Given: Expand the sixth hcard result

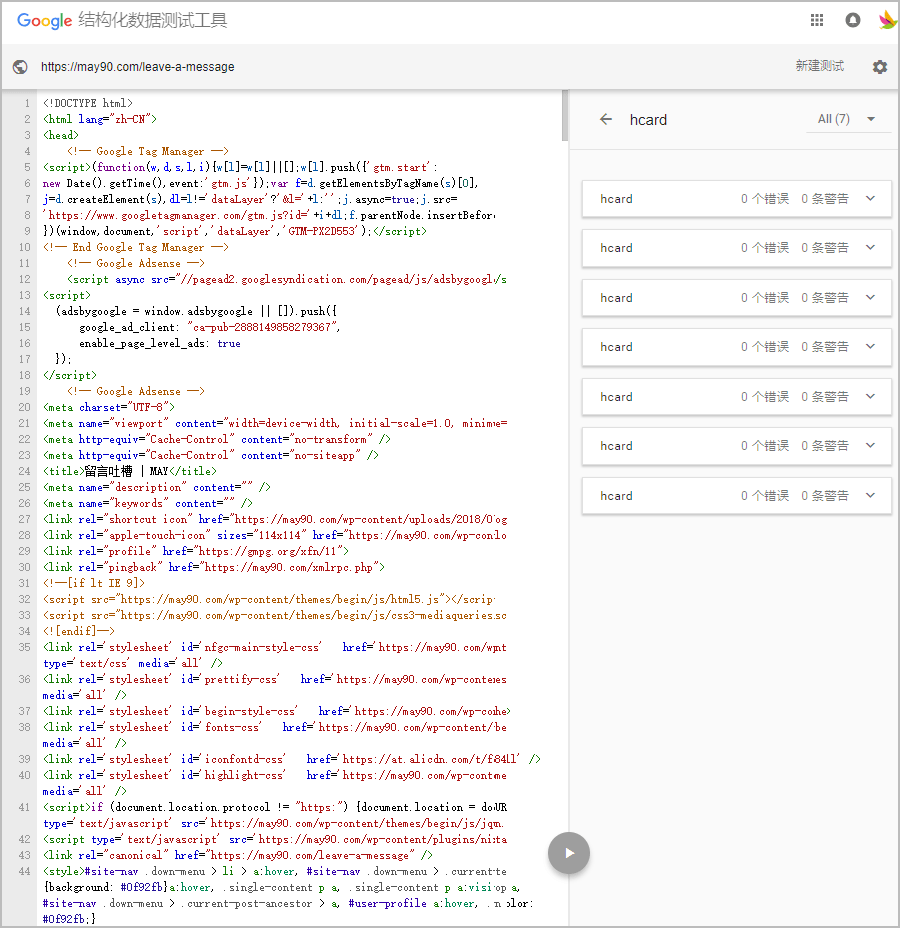Looking at the screenshot, I should tap(870, 446).
